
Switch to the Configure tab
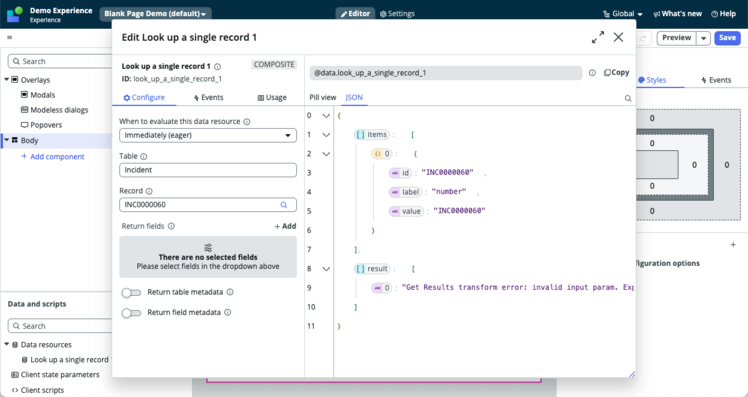(x=144, y=97)
